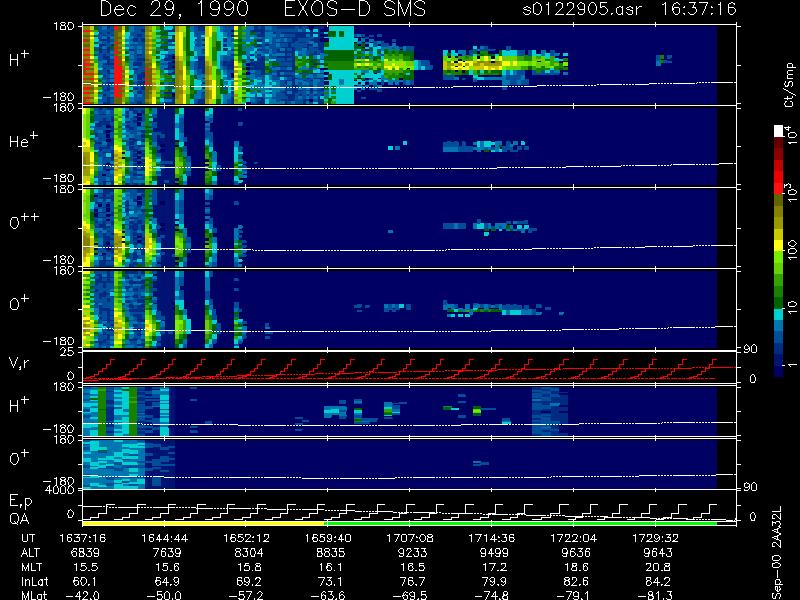This screenshot has height=600, width=800.
Task: Click the 'Ct/Smp' color bar unit label
Action: [x=789, y=85]
